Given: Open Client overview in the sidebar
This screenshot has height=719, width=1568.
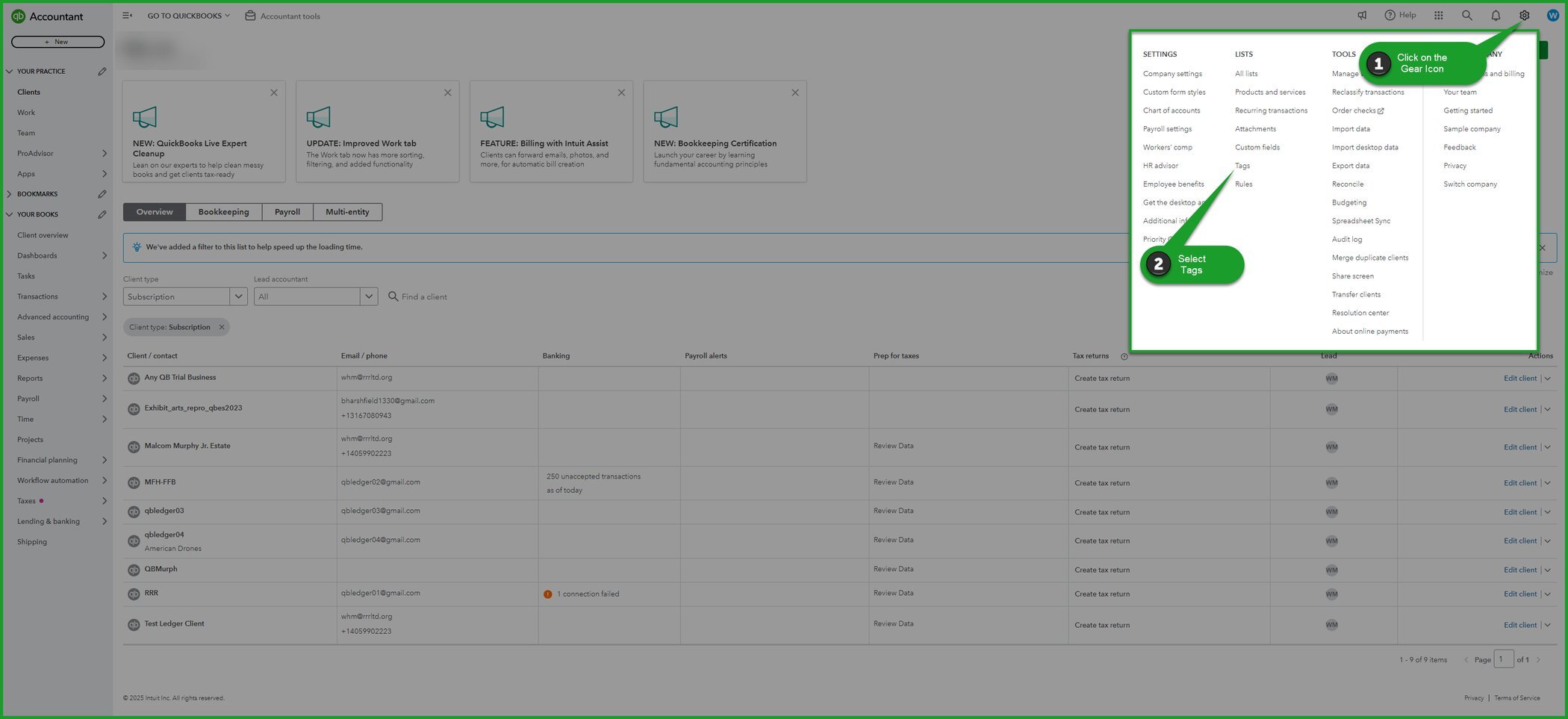Looking at the screenshot, I should (x=43, y=235).
